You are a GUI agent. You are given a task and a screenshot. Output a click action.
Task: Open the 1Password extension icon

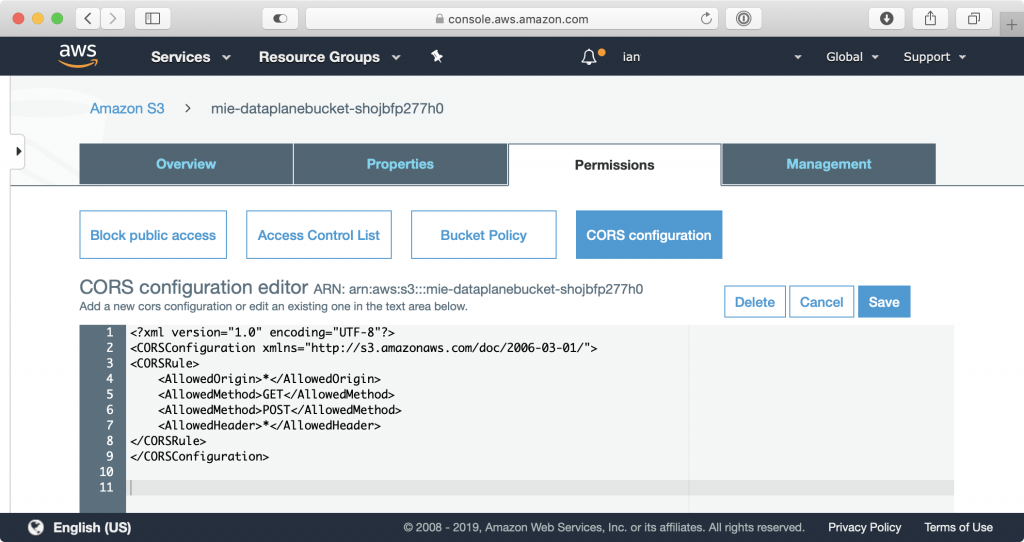click(743, 18)
